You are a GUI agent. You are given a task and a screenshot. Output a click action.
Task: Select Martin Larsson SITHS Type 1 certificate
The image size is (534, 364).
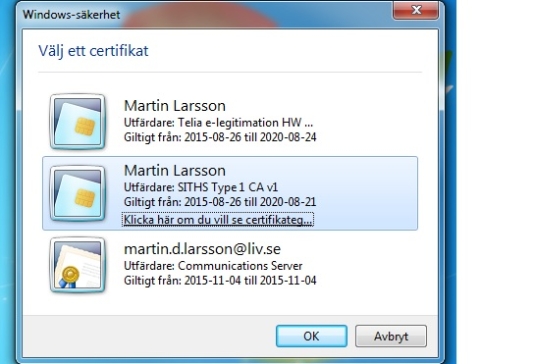[230, 193]
